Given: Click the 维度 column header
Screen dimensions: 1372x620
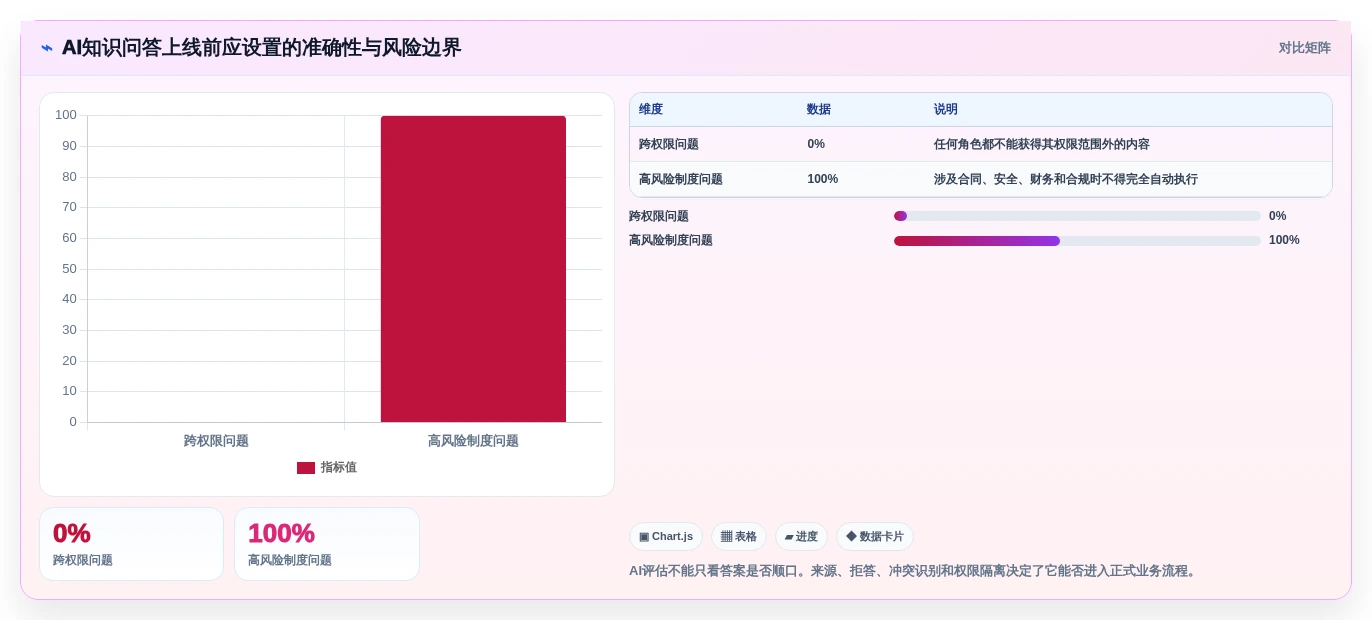Looking at the screenshot, I should [651, 110].
